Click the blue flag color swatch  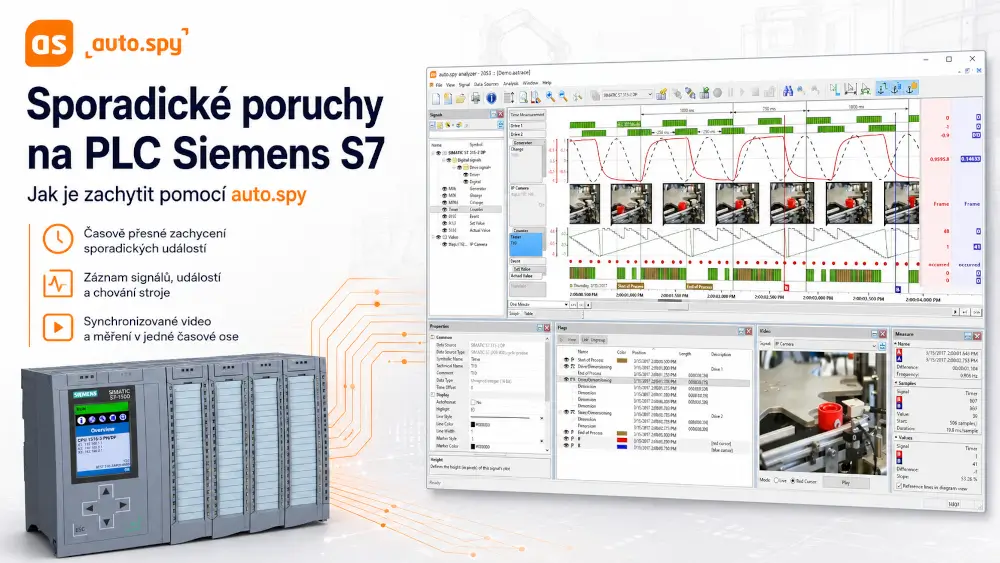621,447
